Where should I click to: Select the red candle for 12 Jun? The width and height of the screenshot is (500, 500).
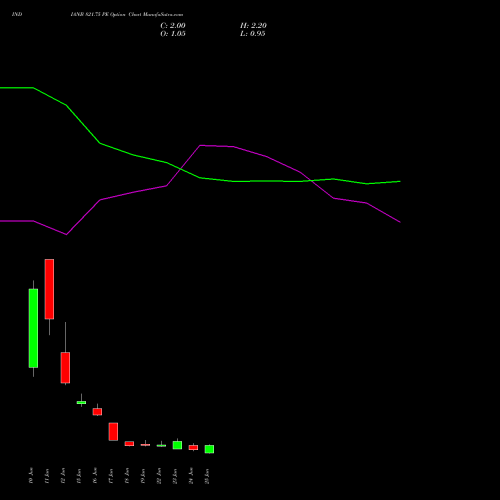click(x=65, y=367)
